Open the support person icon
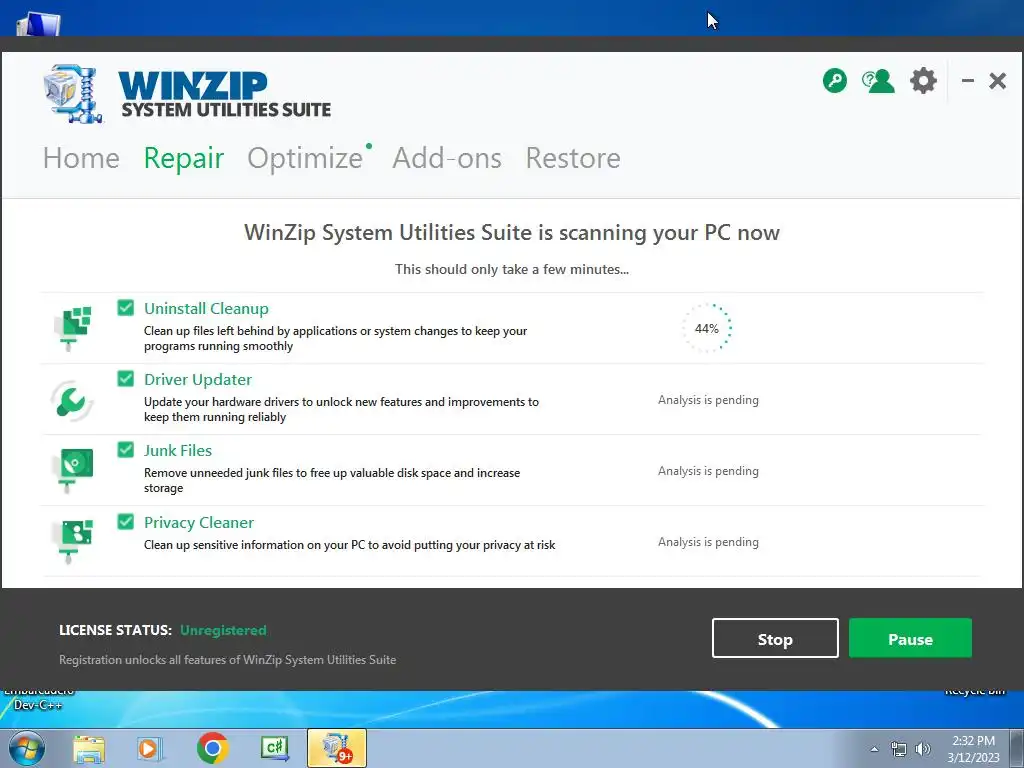 pos(878,81)
